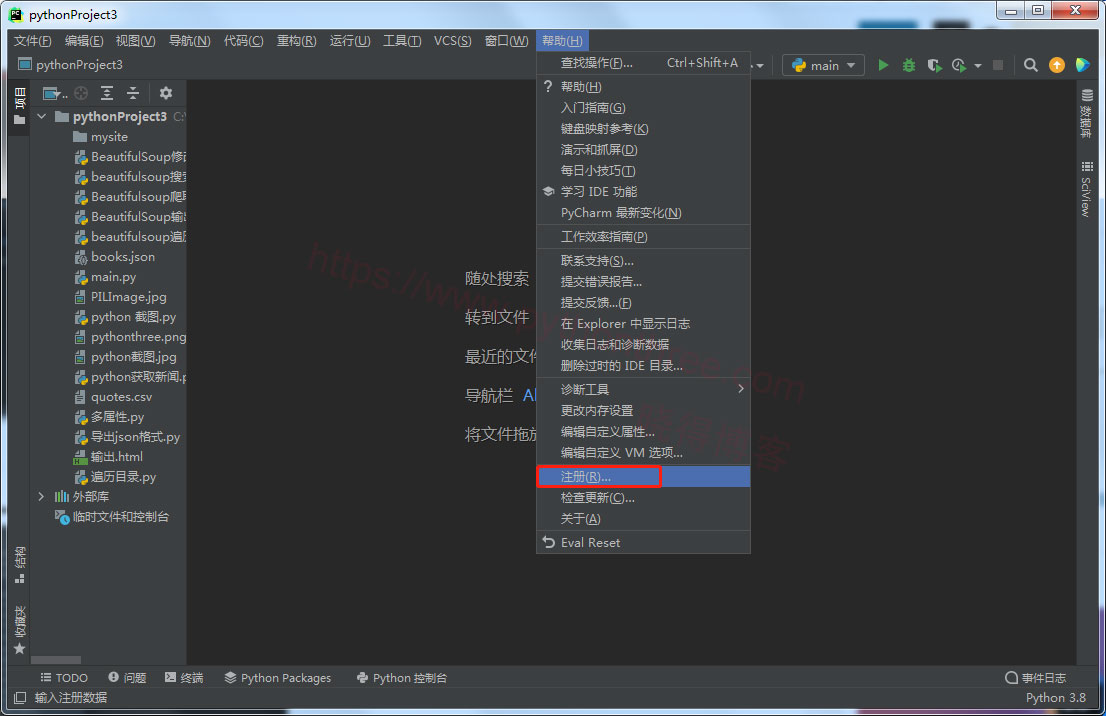Open the Code menu

point(243,41)
